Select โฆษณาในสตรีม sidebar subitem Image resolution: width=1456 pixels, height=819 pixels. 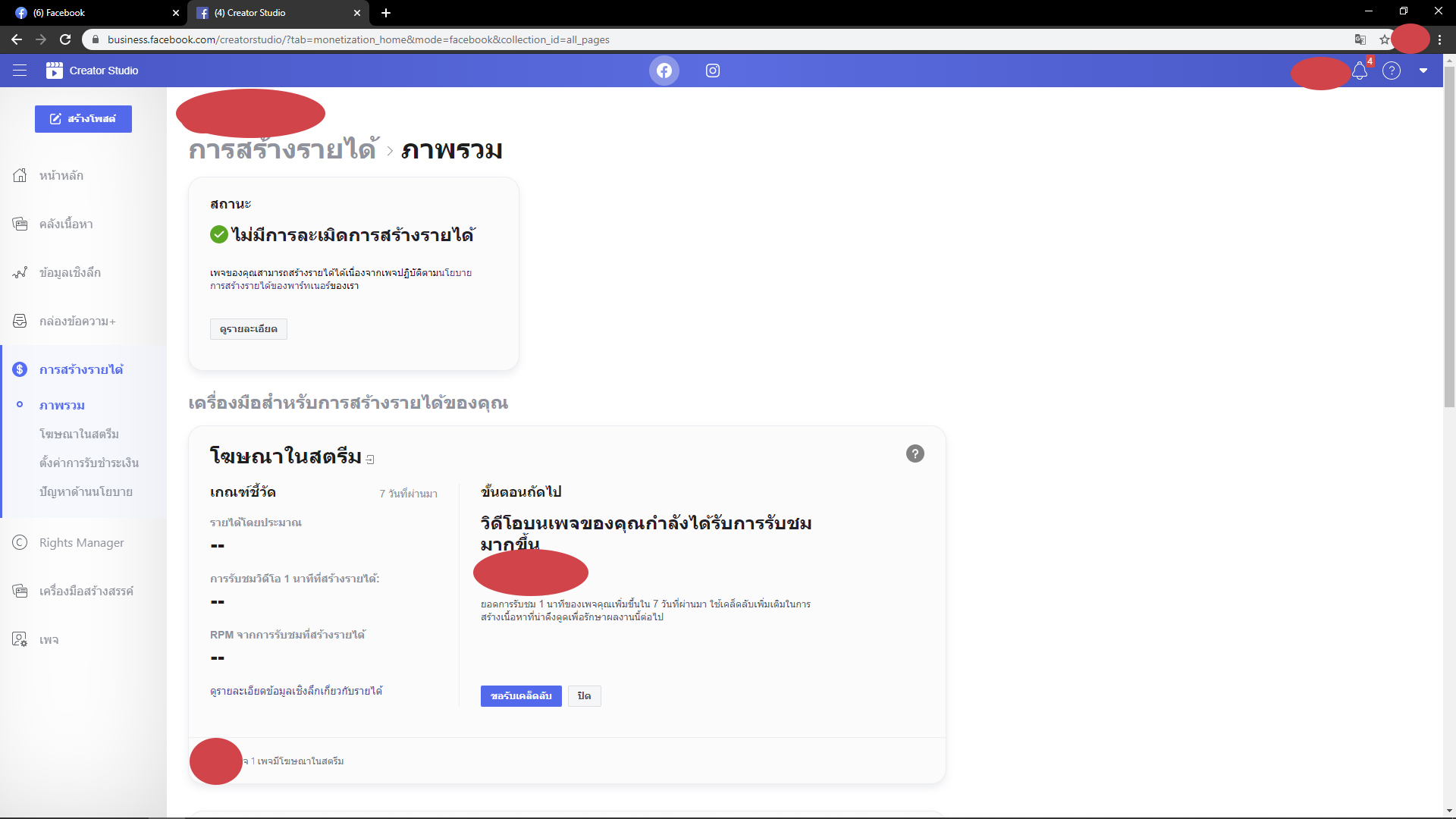pyautogui.click(x=79, y=434)
